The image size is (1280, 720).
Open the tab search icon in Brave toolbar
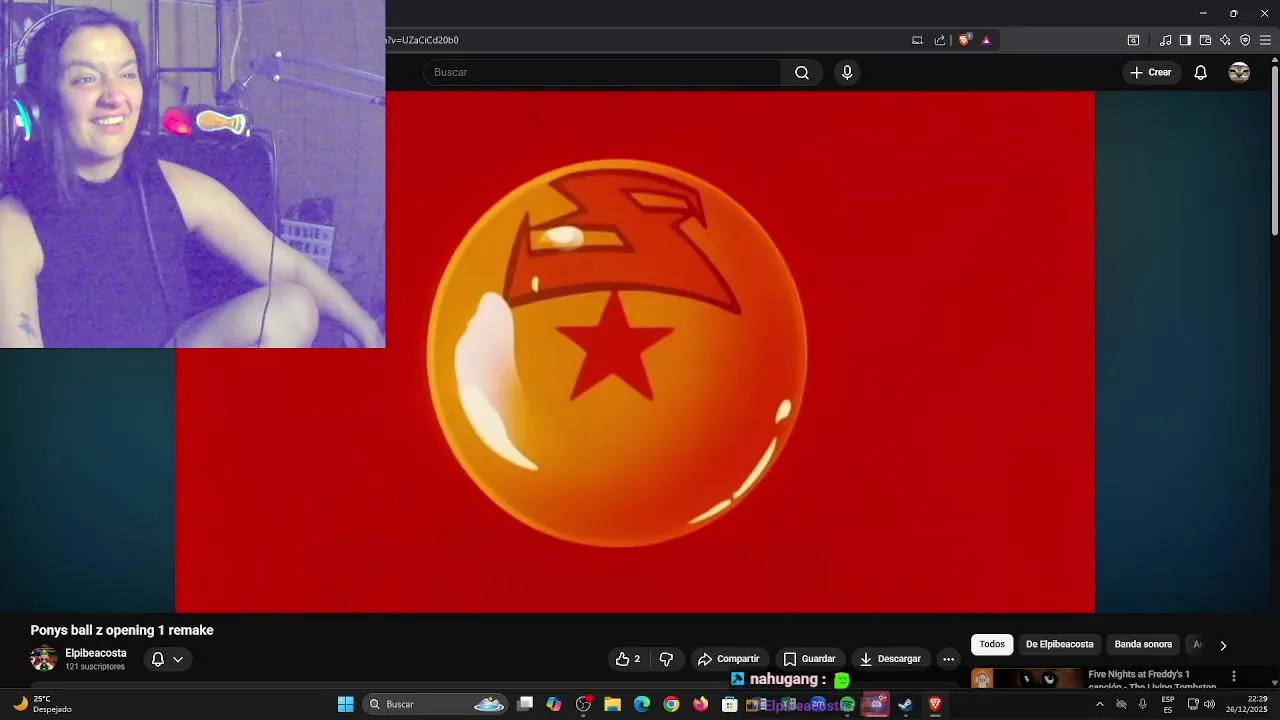coord(1133,40)
